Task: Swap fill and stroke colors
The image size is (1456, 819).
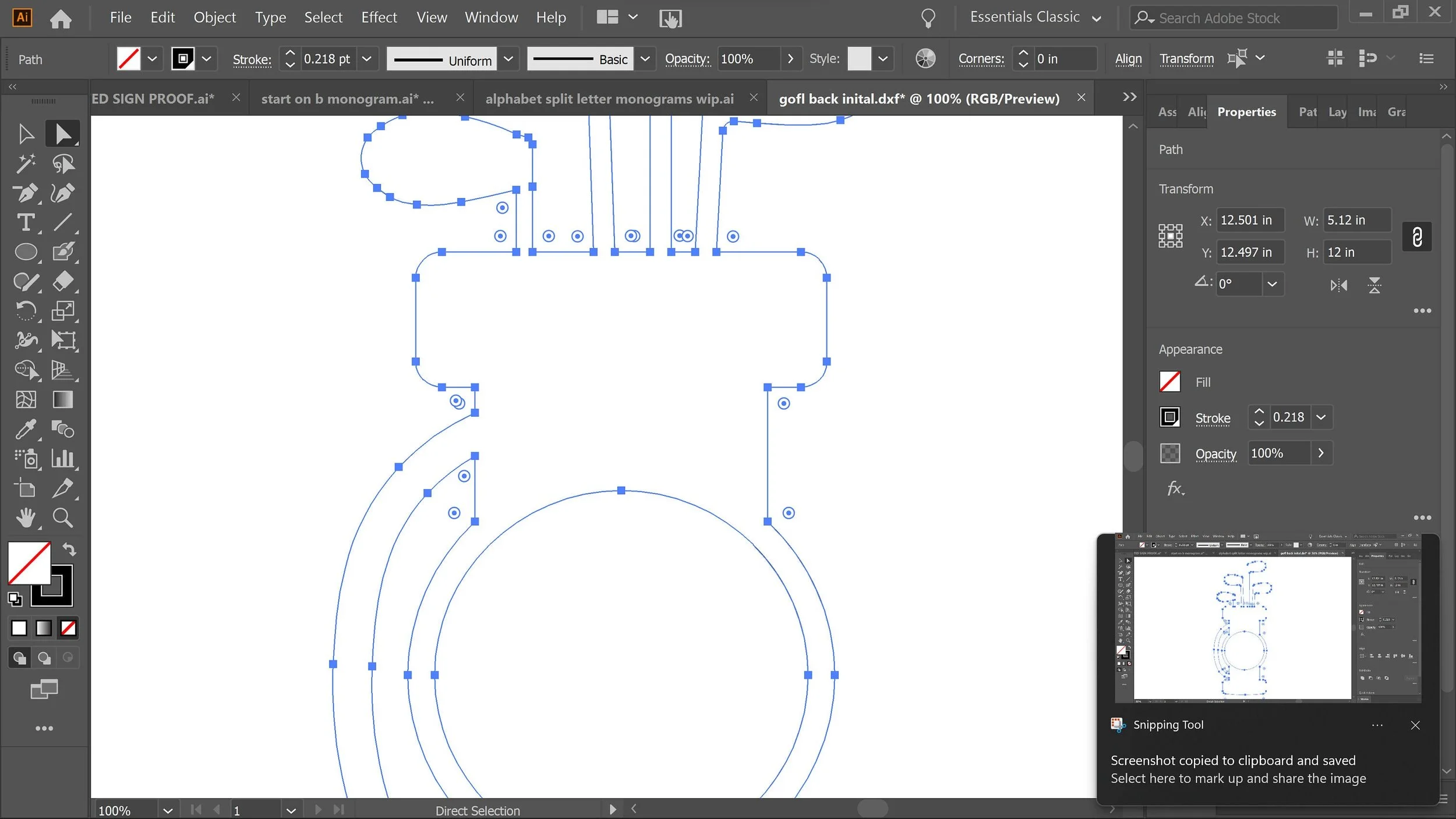Action: coord(69,549)
